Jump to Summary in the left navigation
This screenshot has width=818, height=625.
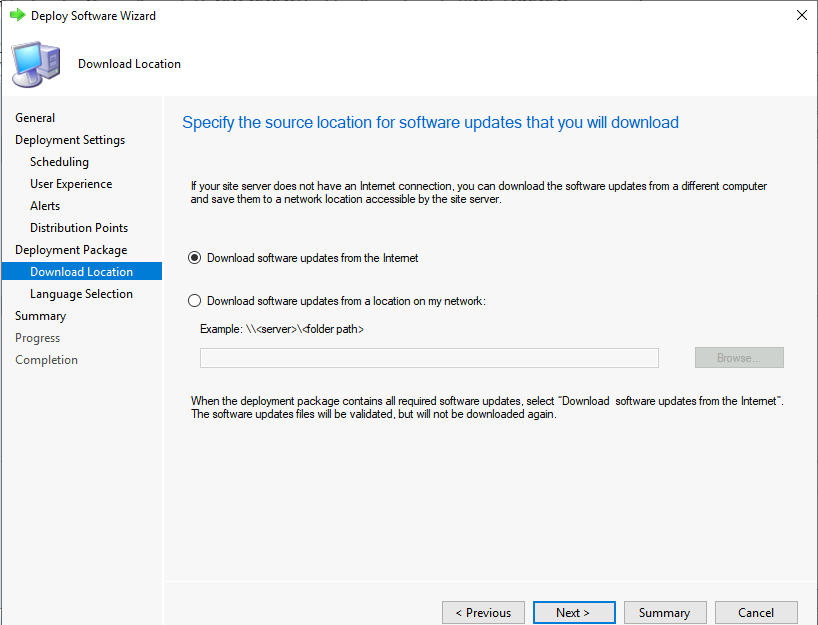[41, 316]
